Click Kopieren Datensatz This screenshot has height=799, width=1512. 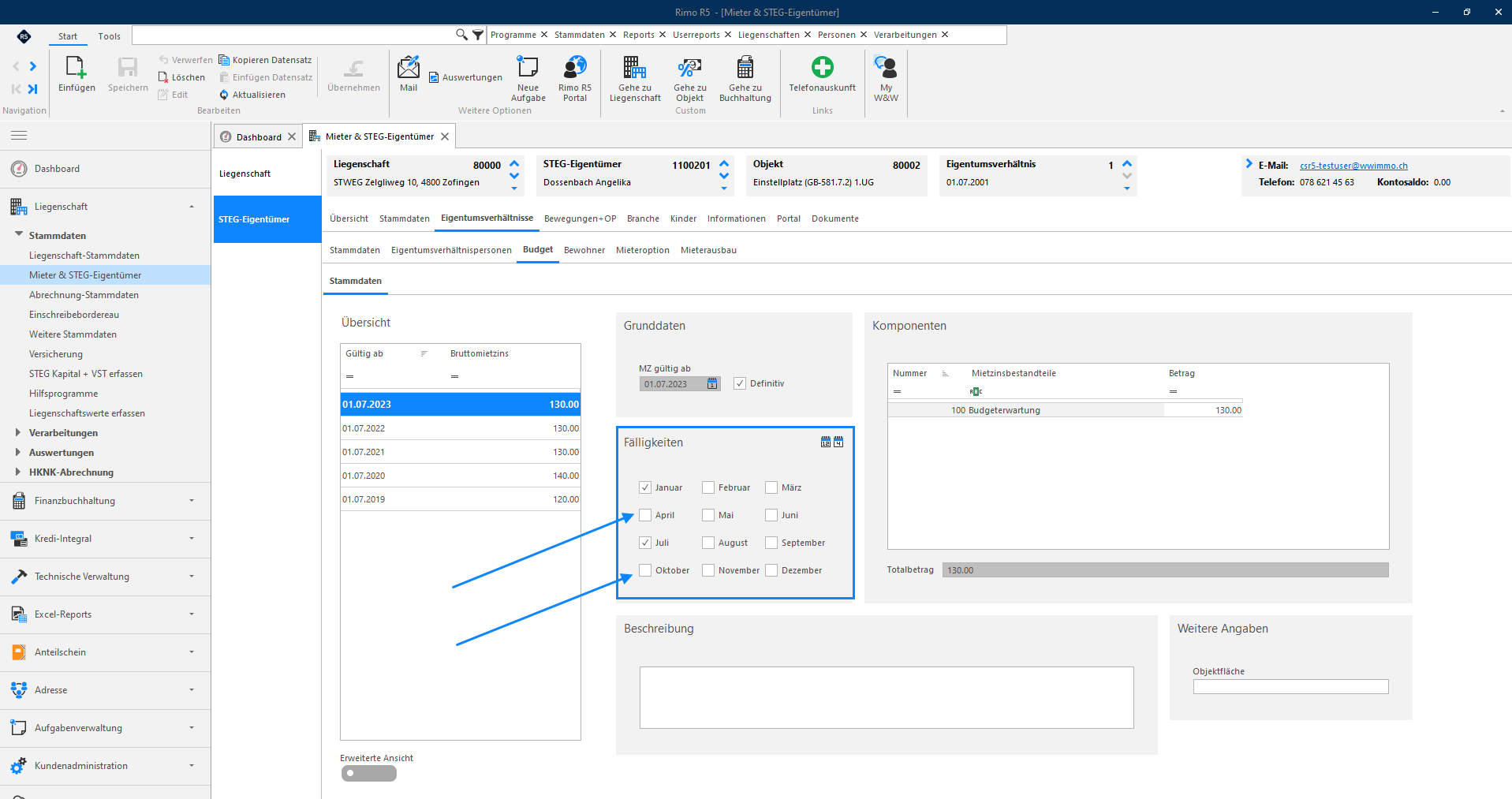point(265,60)
